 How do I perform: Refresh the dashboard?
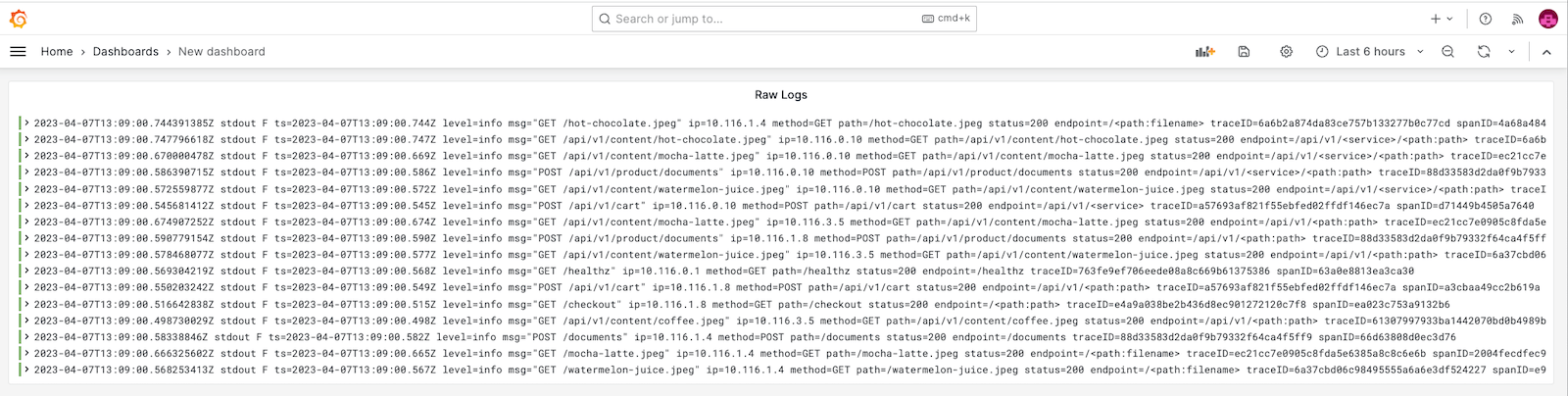[x=1484, y=52]
